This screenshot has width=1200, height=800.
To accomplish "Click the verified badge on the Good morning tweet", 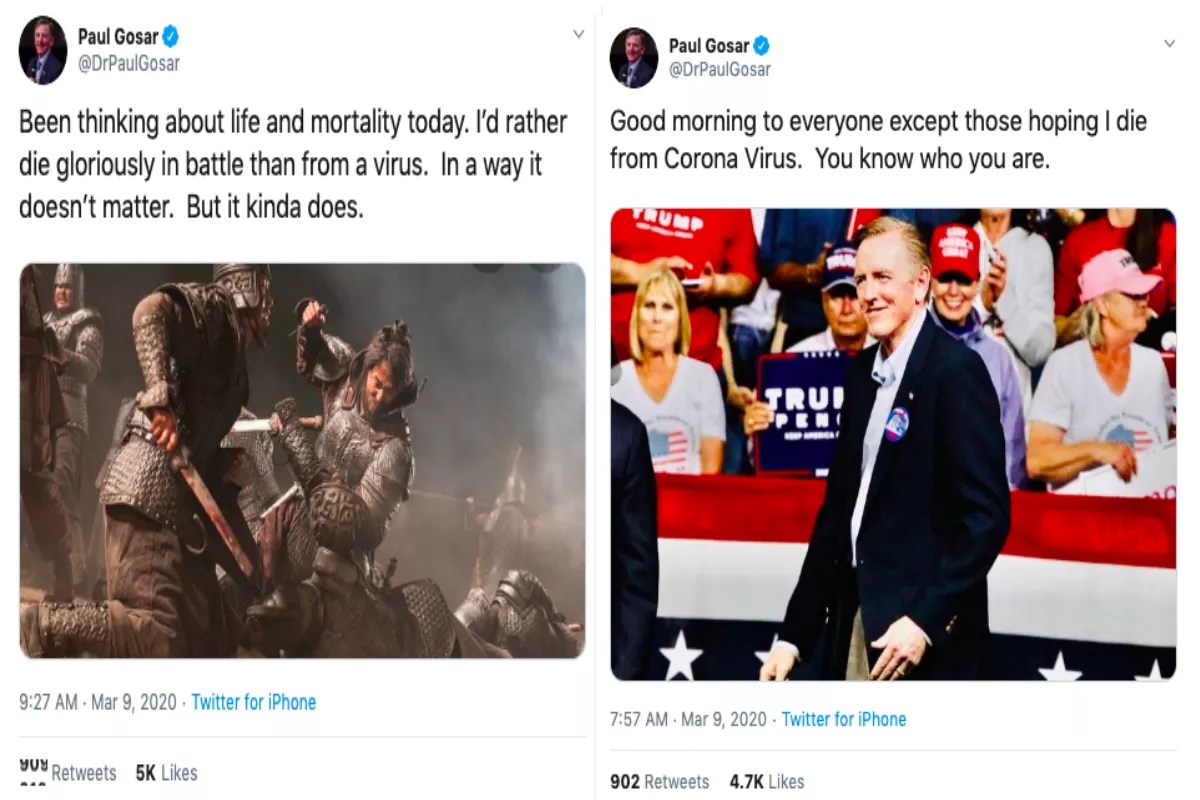I will (x=762, y=45).
